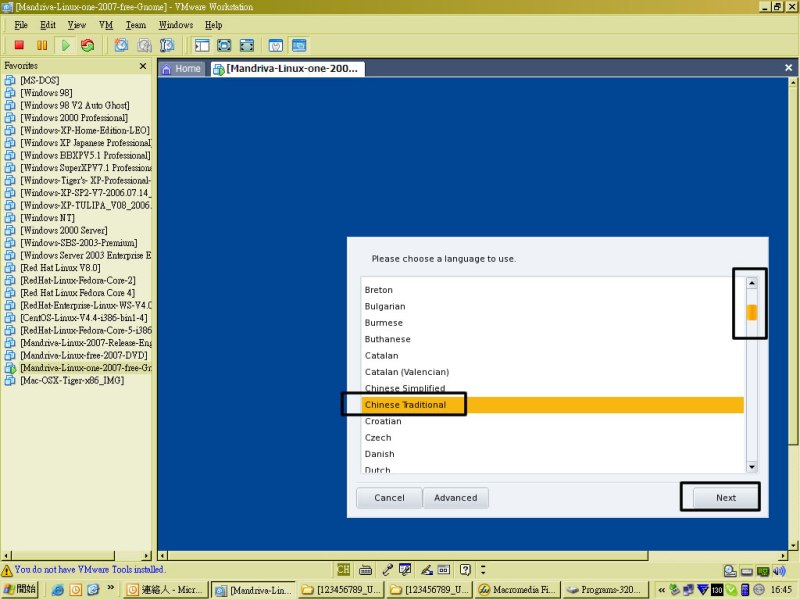Select [Red Hat Linux Fedora Core 4] favorite
800x600 pixels.
click(x=78, y=293)
